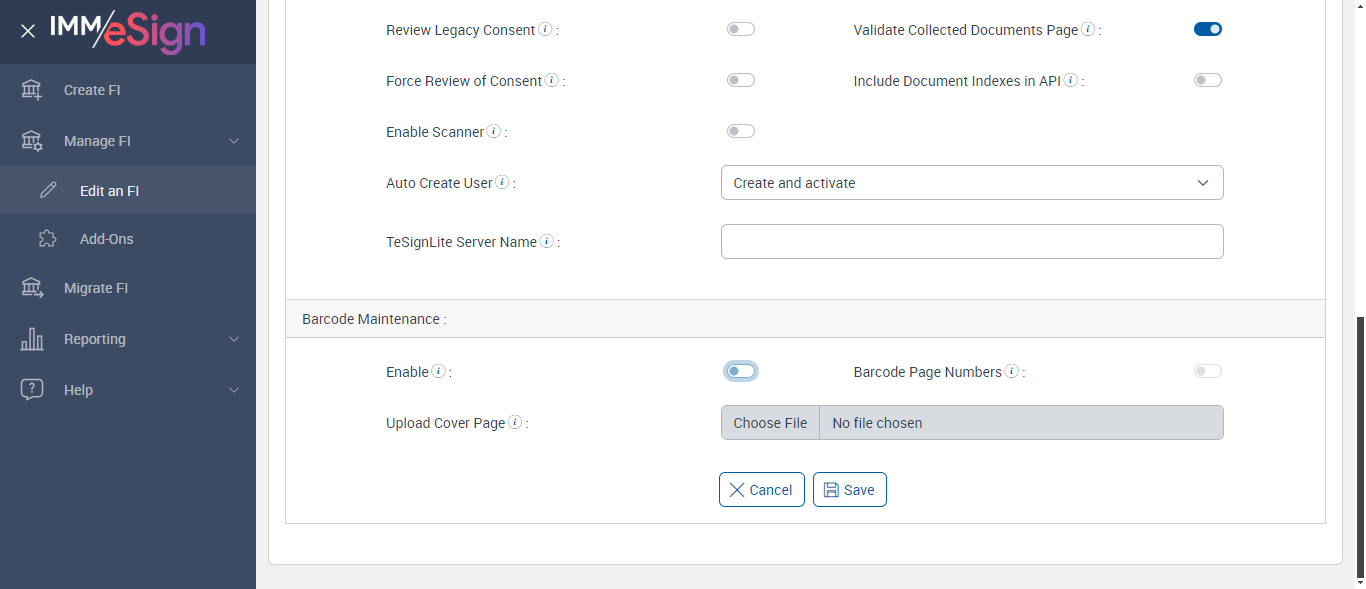Open the Auto Create User dropdown
The width and height of the screenshot is (1366, 589).
[x=971, y=183]
